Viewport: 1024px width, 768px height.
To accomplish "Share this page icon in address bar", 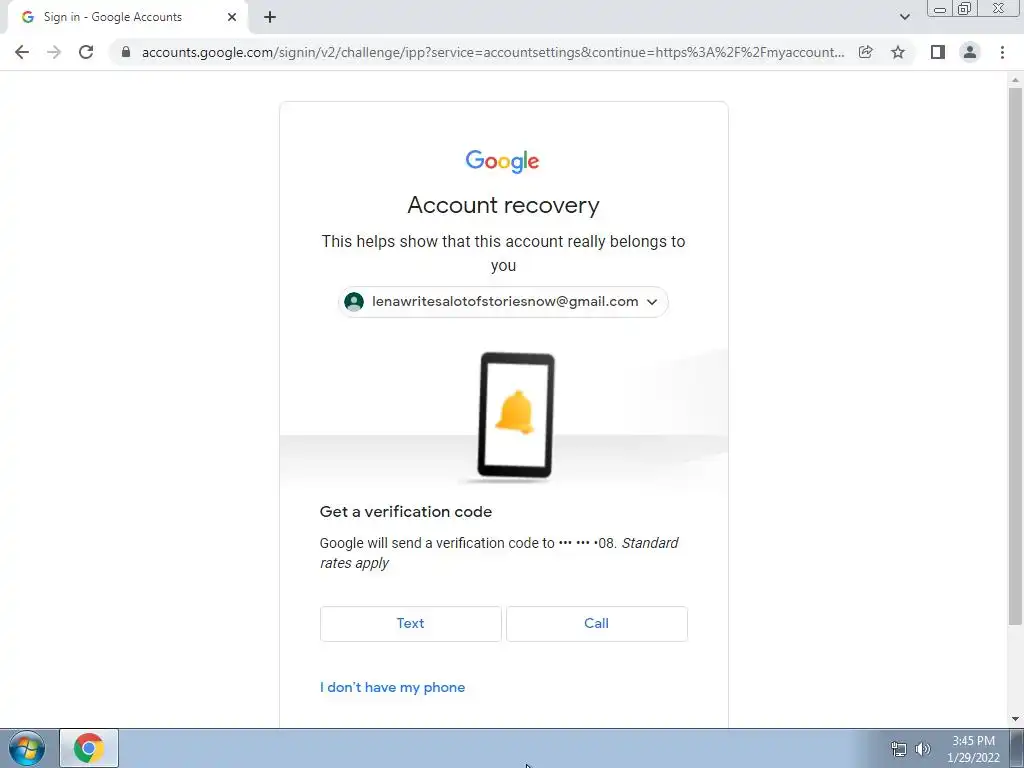I will click(866, 52).
